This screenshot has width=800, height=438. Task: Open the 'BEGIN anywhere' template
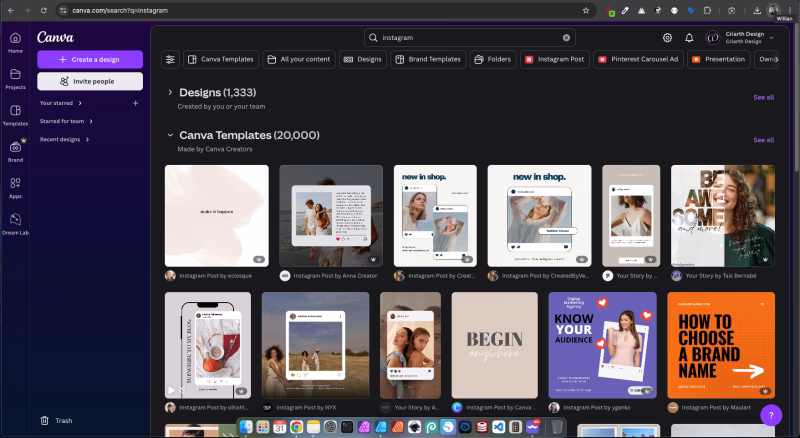tap(494, 345)
